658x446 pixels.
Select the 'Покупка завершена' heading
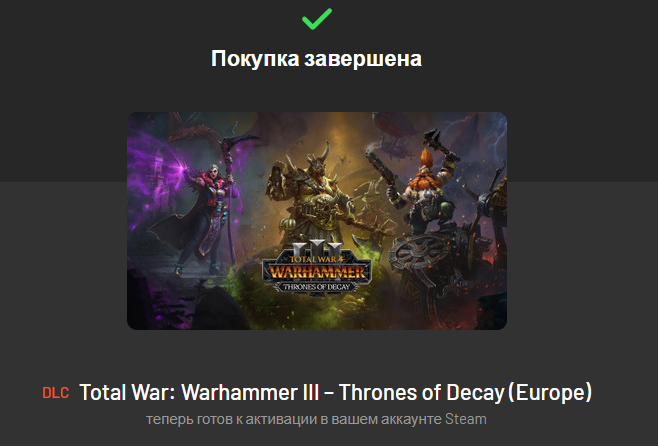[316, 58]
